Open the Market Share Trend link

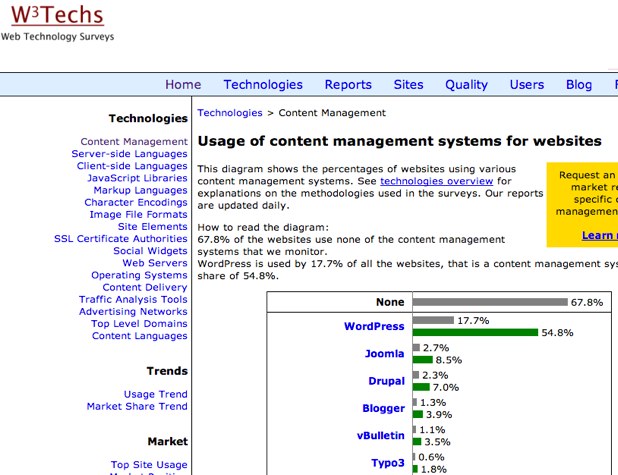tap(137, 406)
